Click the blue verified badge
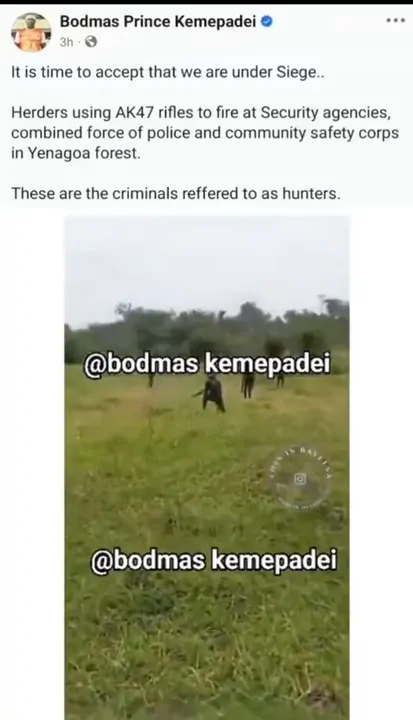Viewport: 413px width, 720px height. [x=267, y=21]
